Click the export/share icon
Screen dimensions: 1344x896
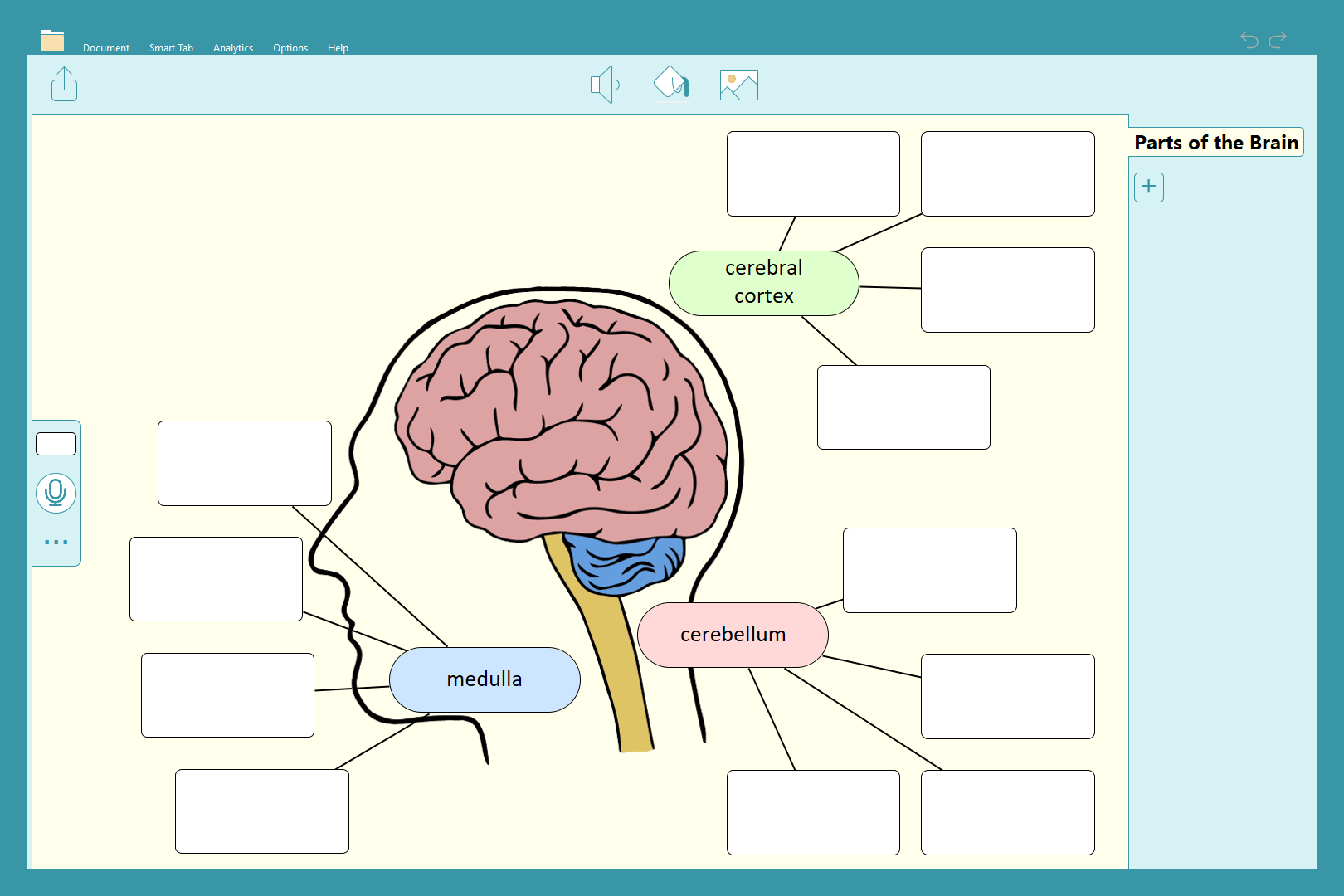(64, 84)
